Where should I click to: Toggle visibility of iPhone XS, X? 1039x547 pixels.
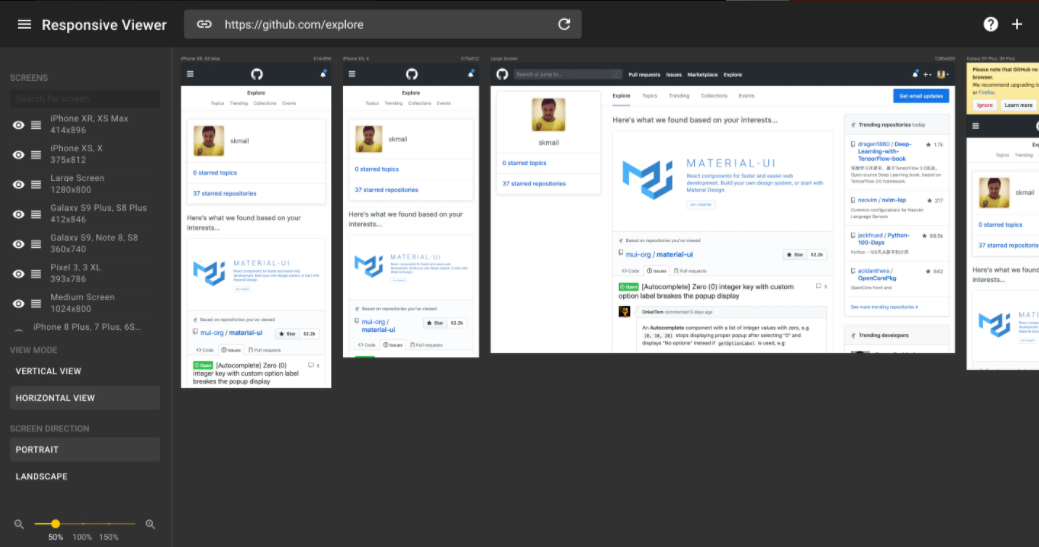coord(19,154)
